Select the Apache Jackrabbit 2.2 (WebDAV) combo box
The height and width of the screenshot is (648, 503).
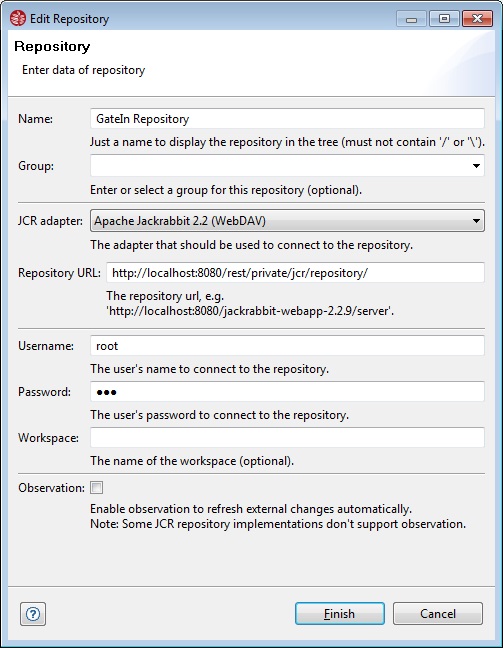click(287, 221)
